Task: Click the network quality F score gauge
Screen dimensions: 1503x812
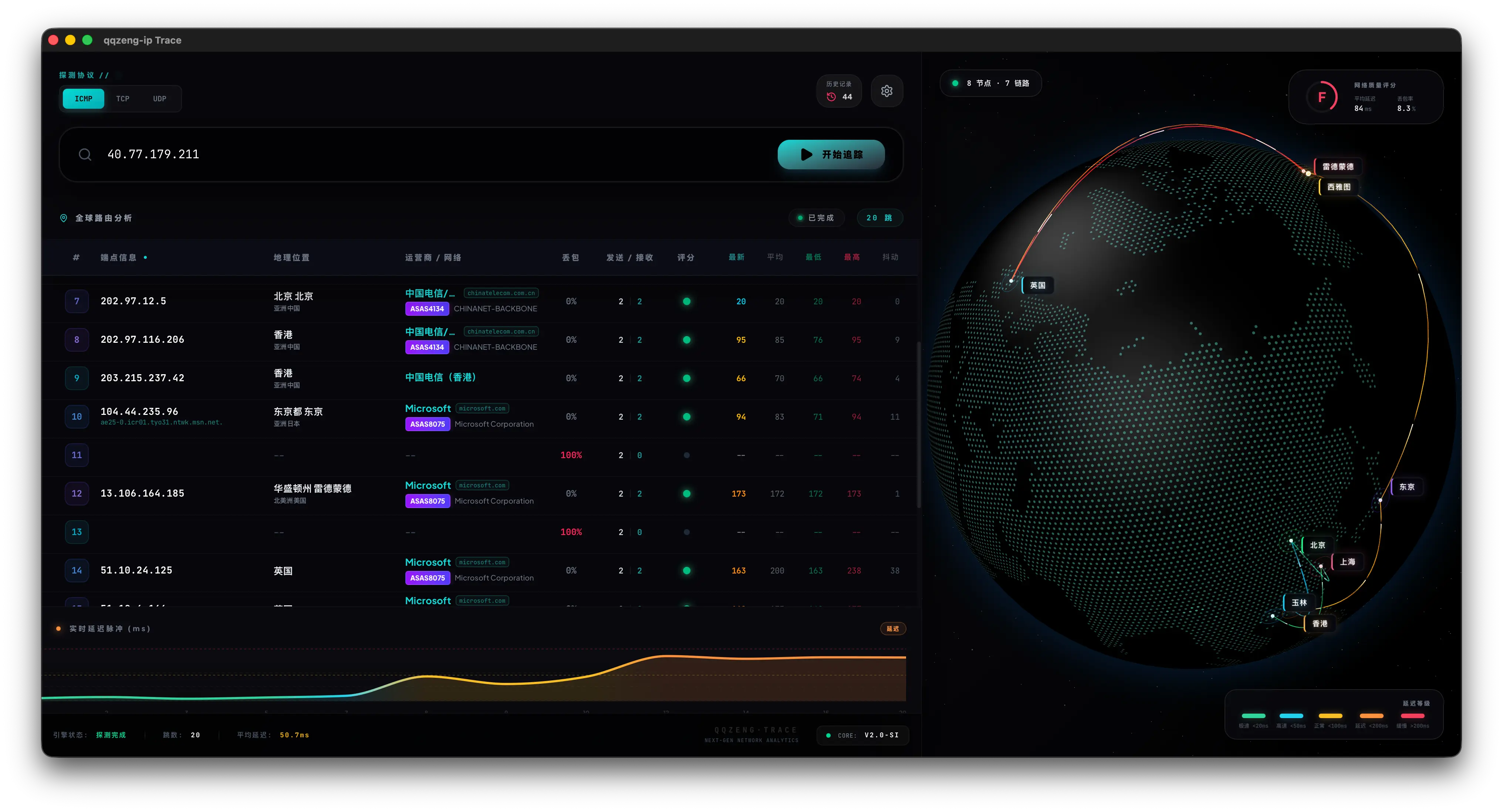Action: pos(1323,97)
